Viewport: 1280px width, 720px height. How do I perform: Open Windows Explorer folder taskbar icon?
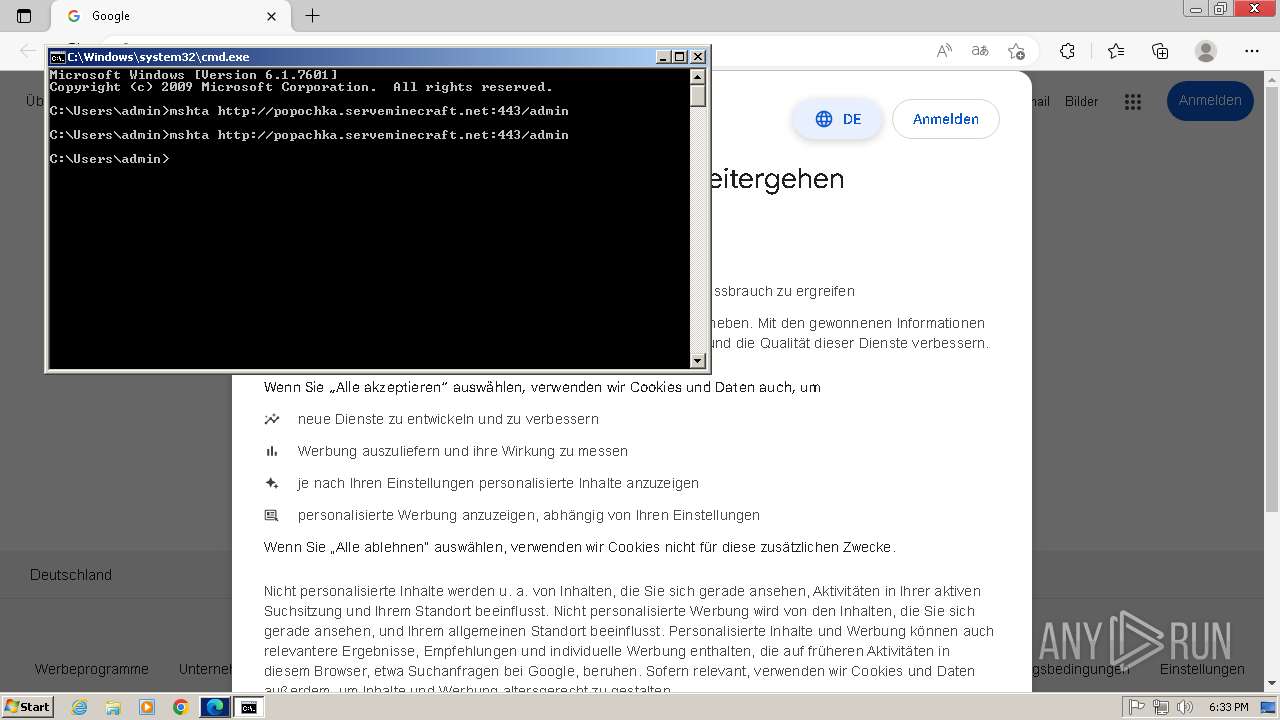pyautogui.click(x=113, y=707)
